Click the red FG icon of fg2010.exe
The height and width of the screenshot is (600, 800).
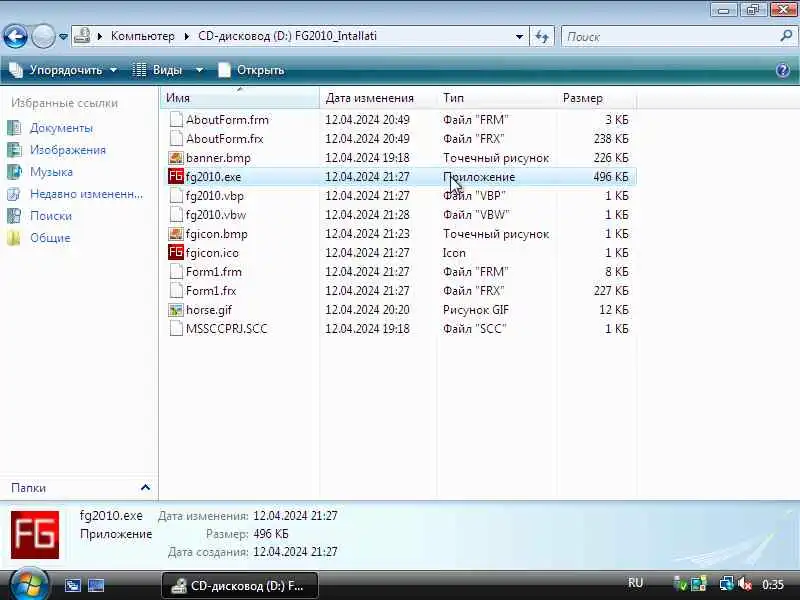click(x=176, y=177)
